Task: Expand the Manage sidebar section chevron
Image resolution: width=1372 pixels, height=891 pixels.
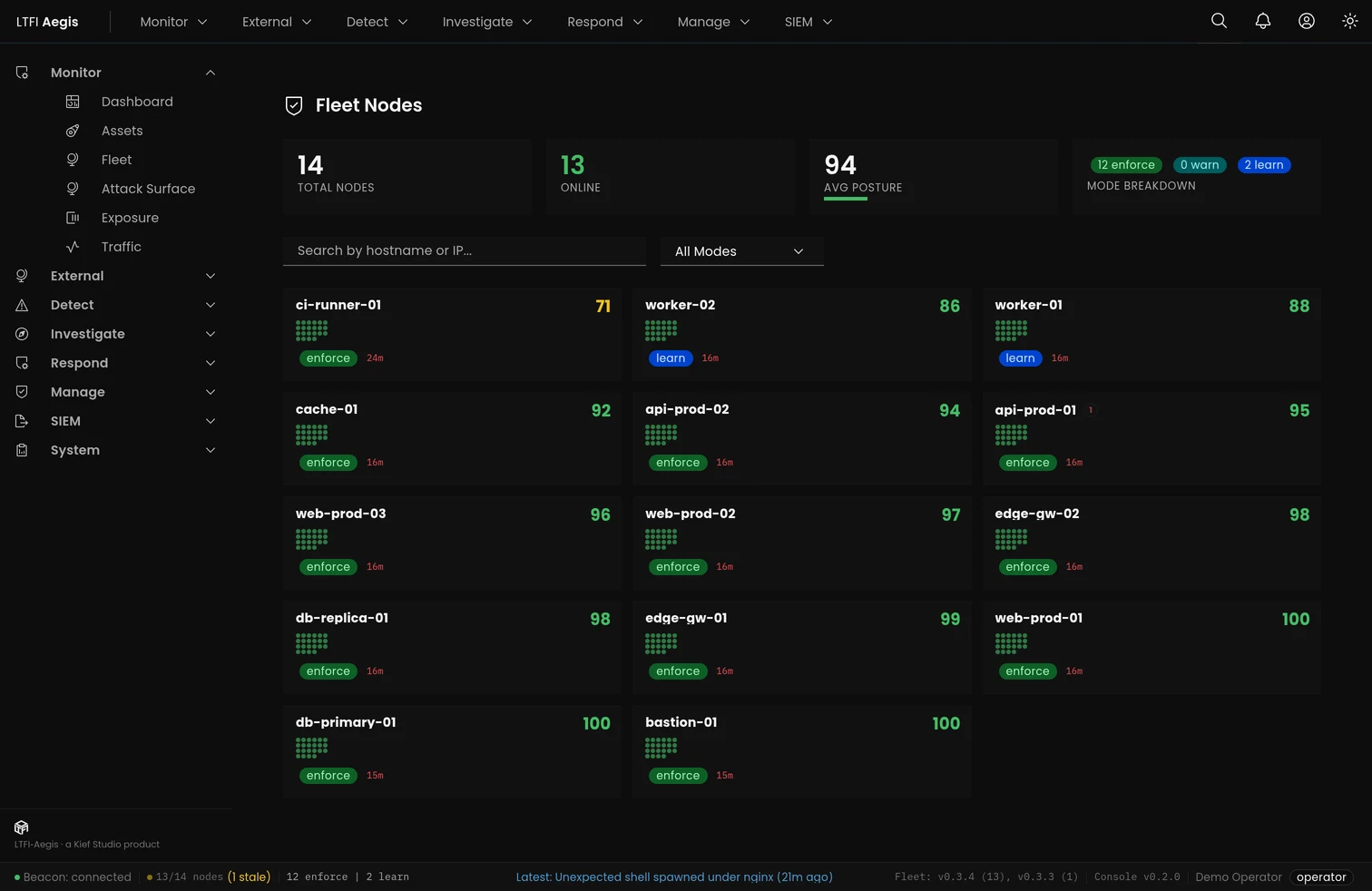Action: tap(211, 392)
